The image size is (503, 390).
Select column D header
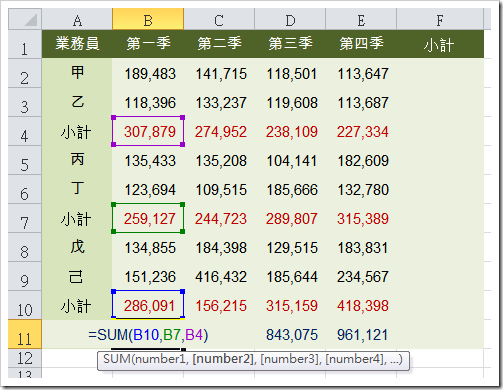point(290,19)
